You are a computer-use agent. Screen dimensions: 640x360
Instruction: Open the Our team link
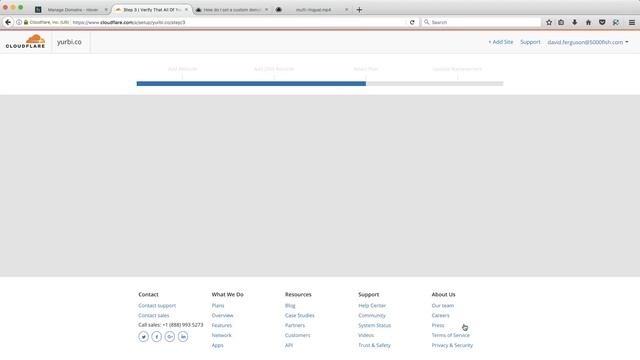(x=442, y=306)
